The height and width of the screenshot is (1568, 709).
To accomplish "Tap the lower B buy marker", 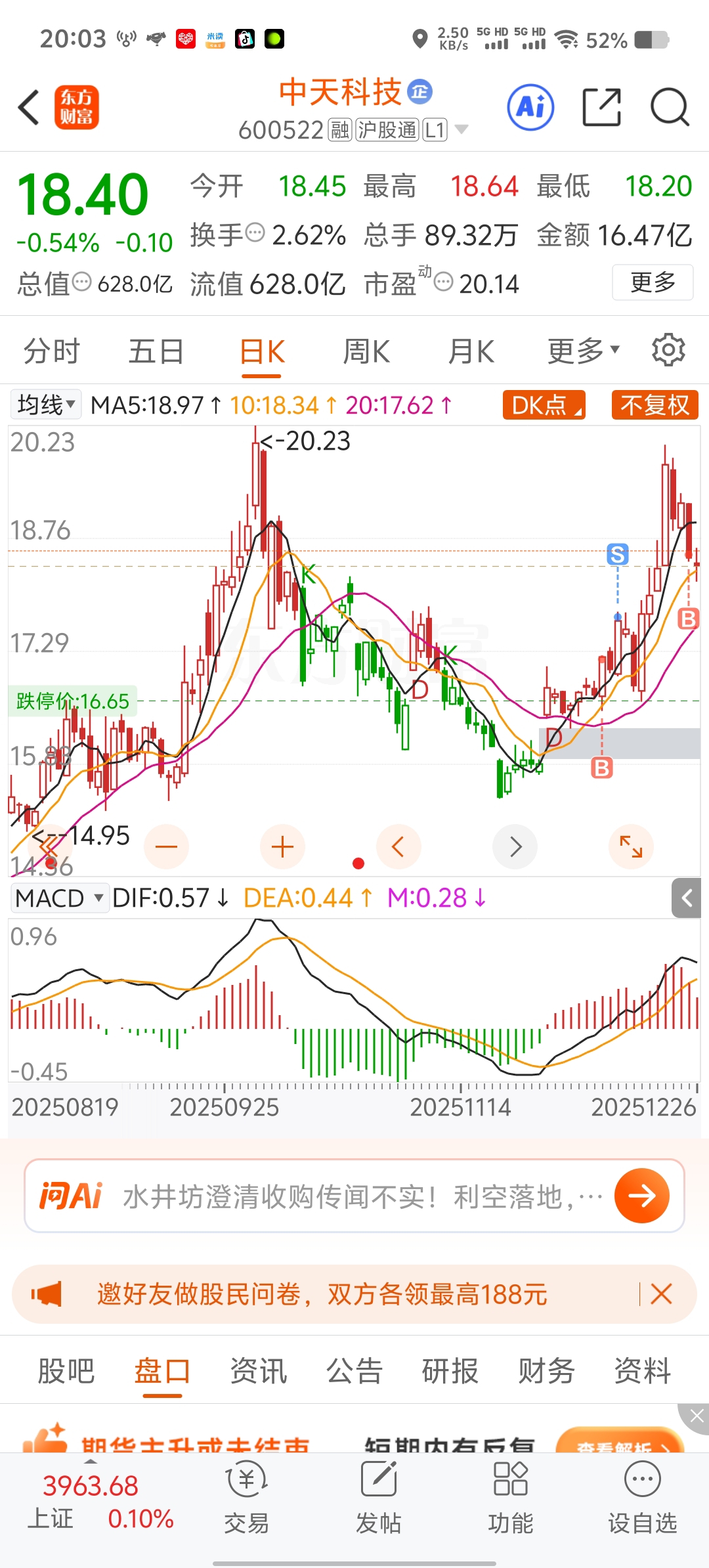I will coord(602,768).
